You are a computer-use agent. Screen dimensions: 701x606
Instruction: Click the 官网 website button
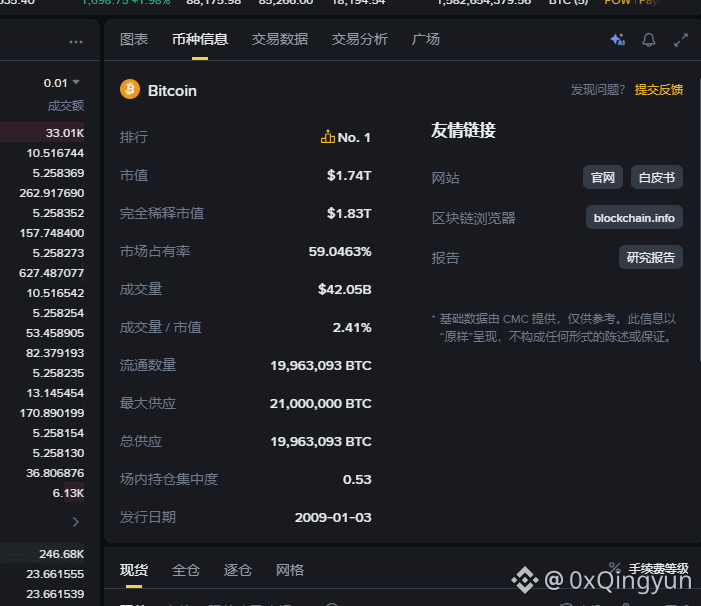click(x=603, y=177)
